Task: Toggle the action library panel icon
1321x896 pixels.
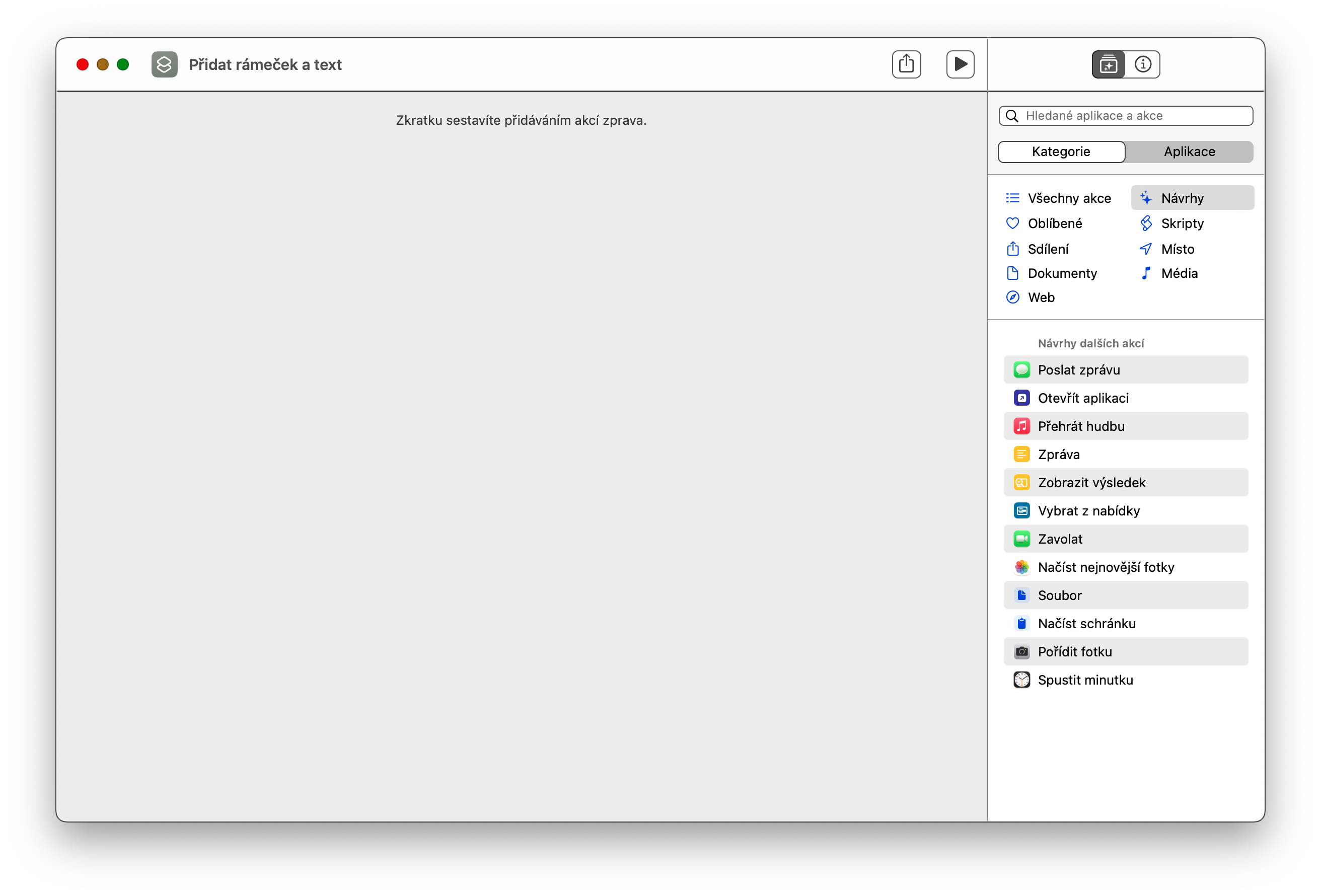Action: (1108, 64)
